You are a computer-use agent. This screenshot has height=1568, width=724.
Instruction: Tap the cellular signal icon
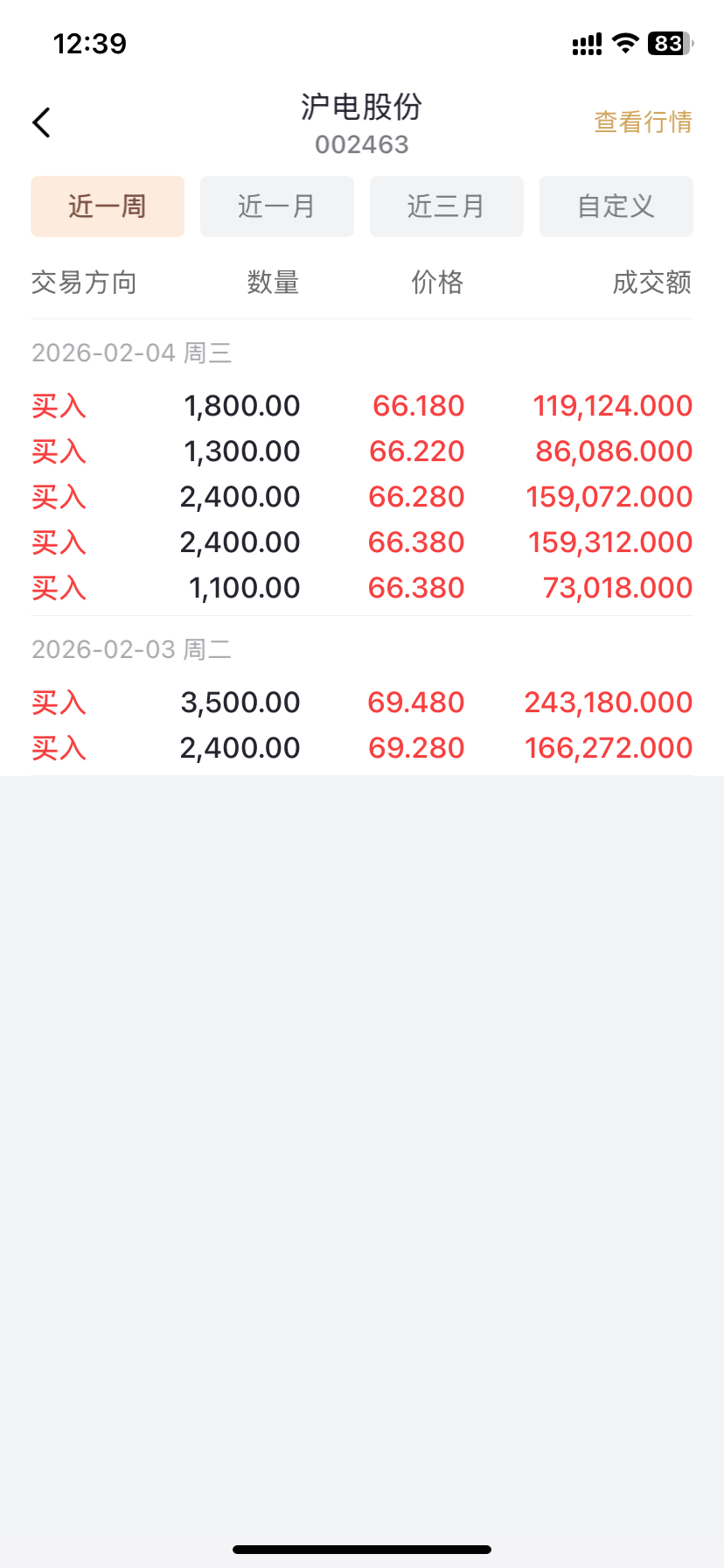click(587, 45)
